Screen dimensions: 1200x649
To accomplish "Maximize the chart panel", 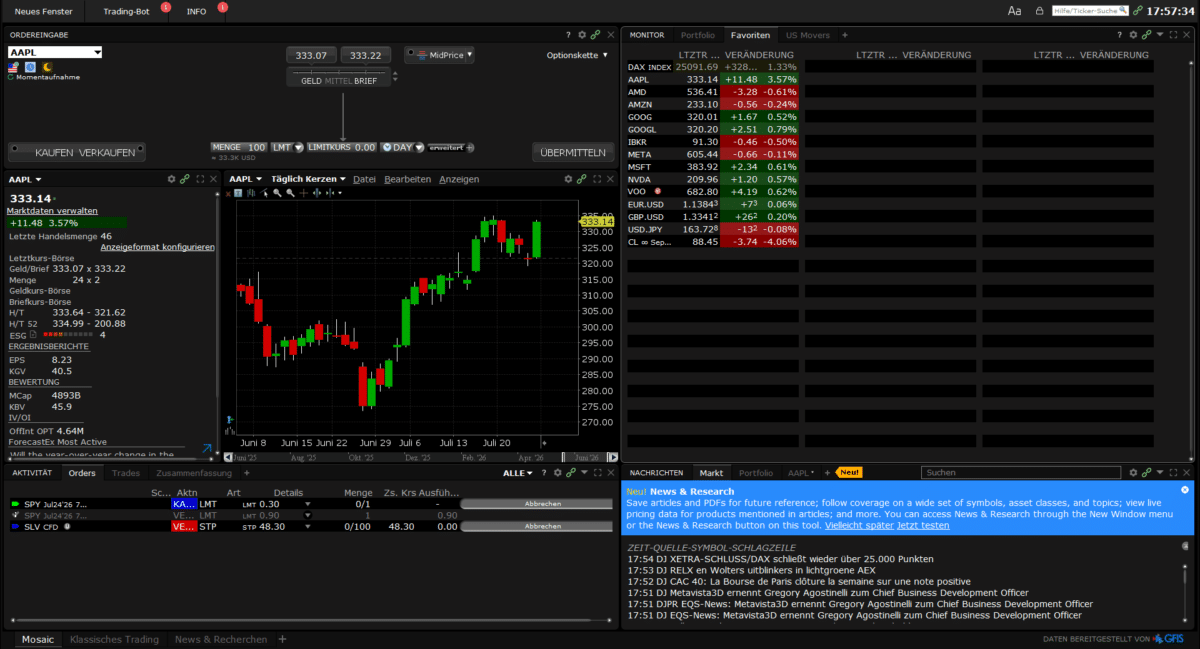I will [x=597, y=179].
